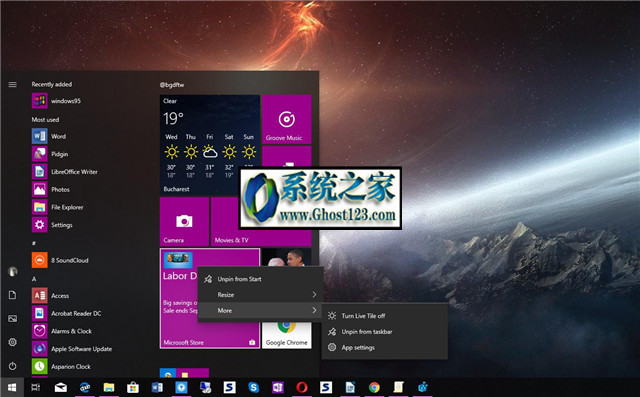Launch Word from the Most used list
The height and width of the screenshot is (397, 640).
click(x=49, y=136)
